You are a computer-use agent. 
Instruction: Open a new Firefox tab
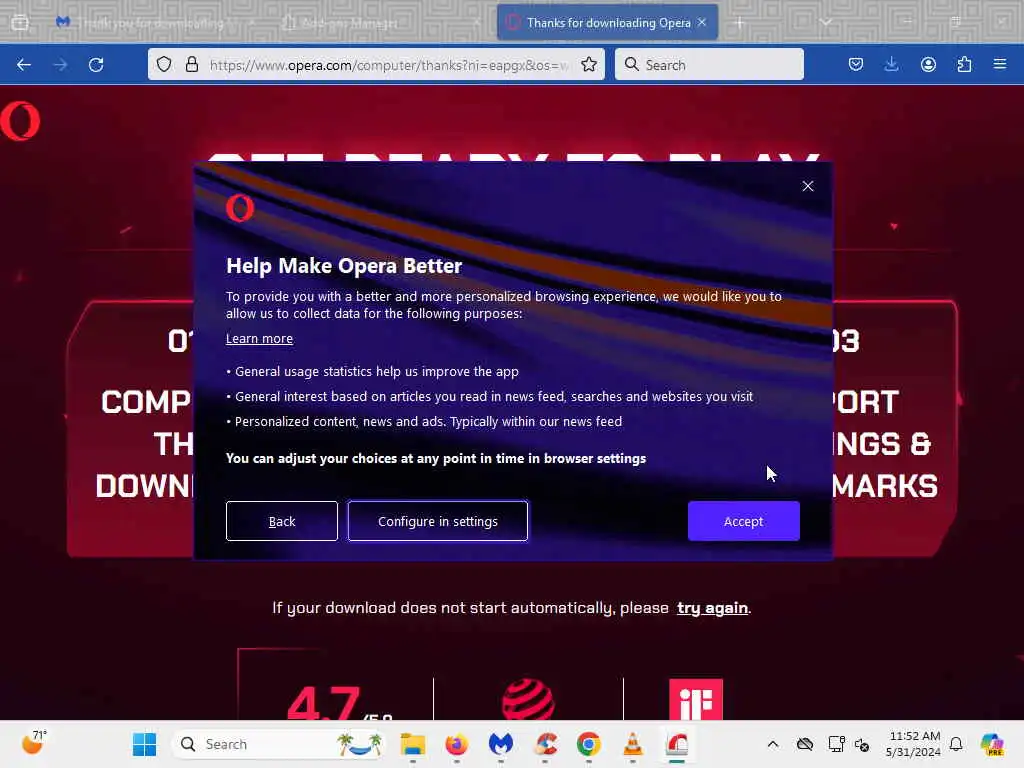(x=740, y=23)
